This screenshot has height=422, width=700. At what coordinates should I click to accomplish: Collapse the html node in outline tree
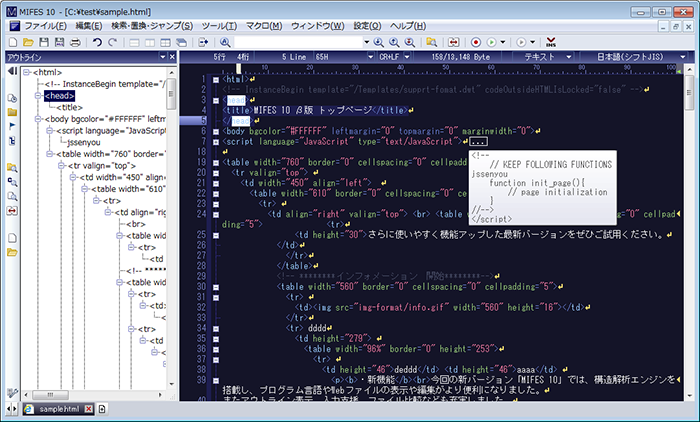pyautogui.click(x=26, y=72)
